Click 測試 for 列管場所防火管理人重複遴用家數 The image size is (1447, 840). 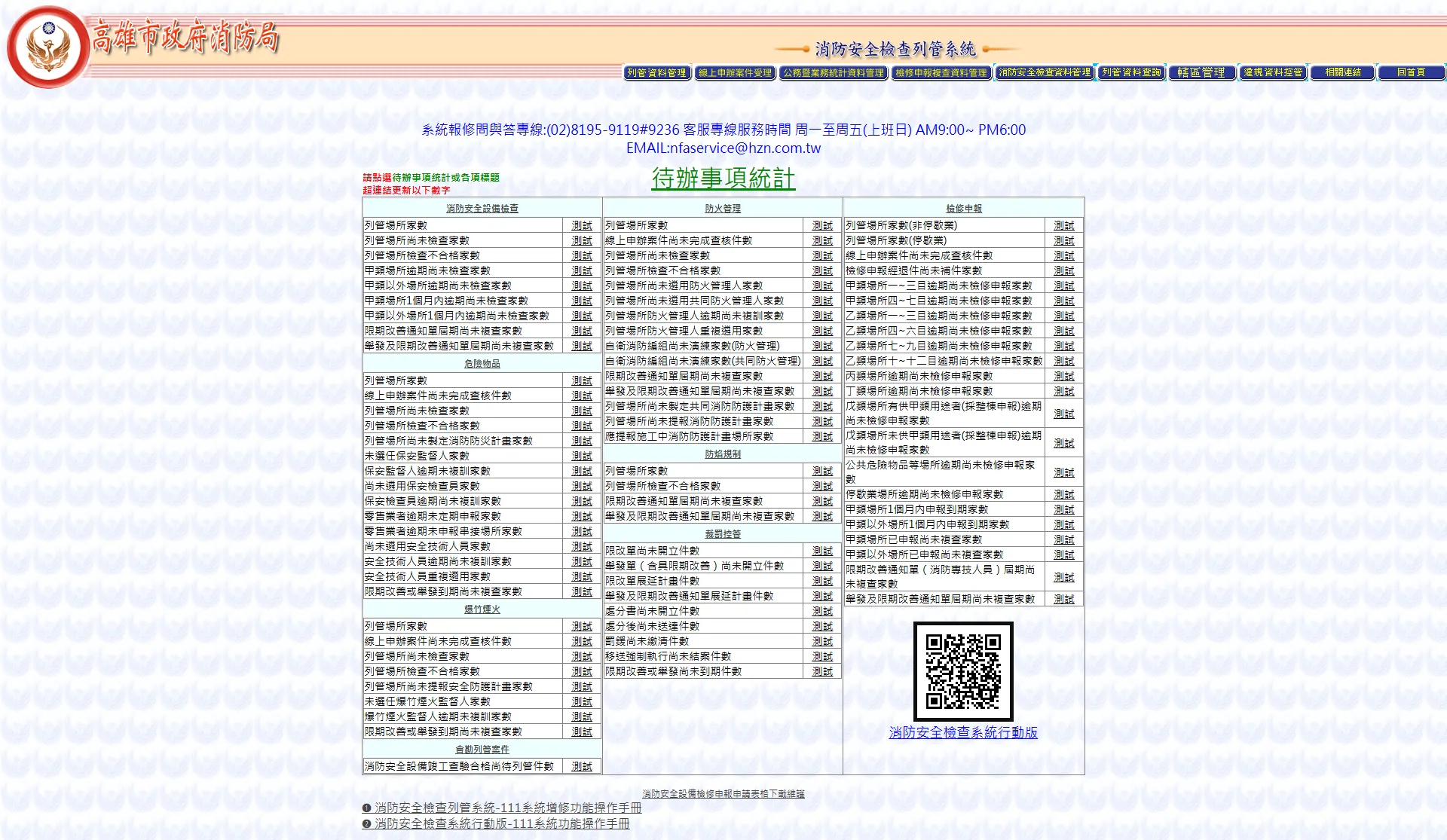tap(822, 331)
